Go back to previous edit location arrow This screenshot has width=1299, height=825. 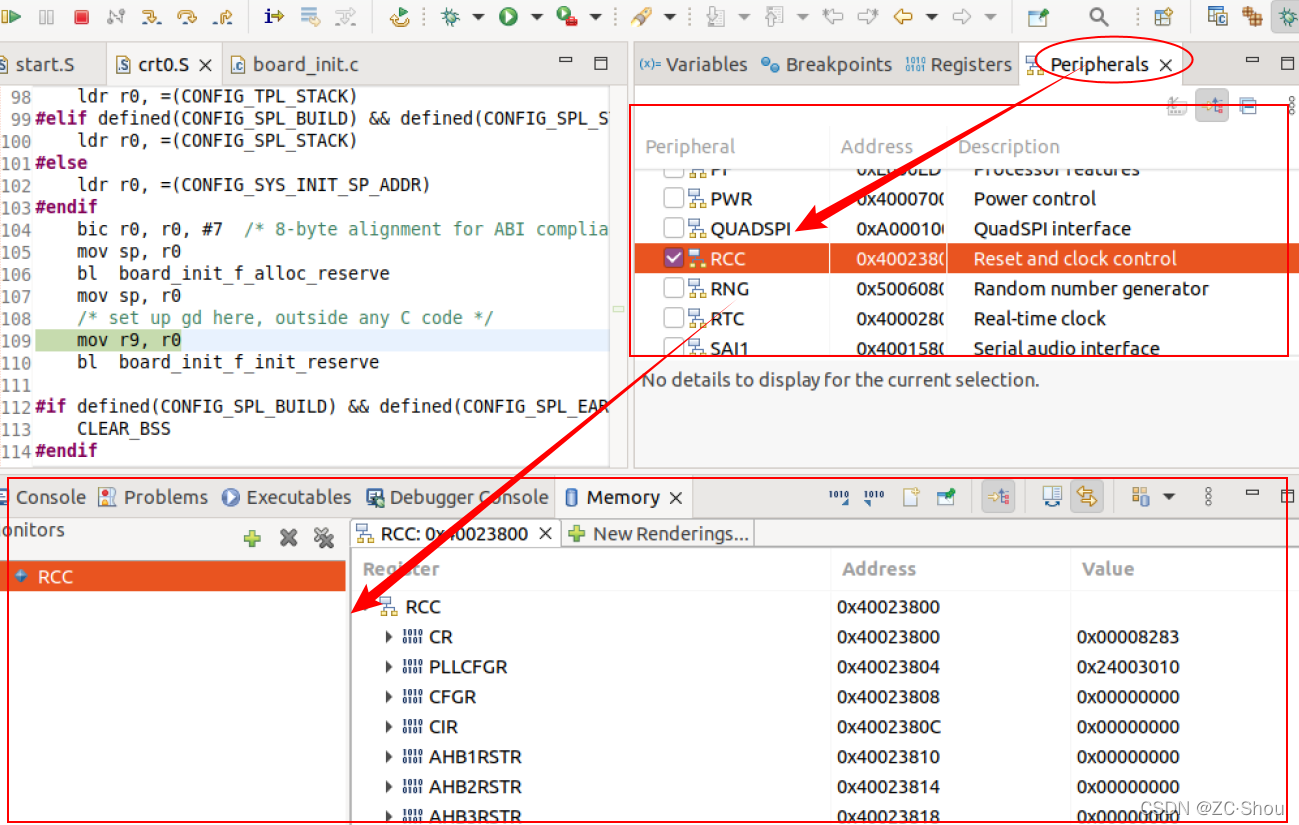coord(903,16)
